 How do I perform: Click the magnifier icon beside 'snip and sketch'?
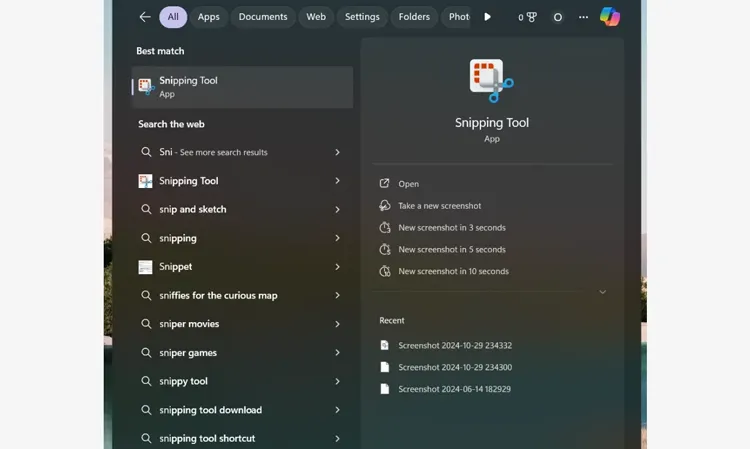pyautogui.click(x=146, y=209)
